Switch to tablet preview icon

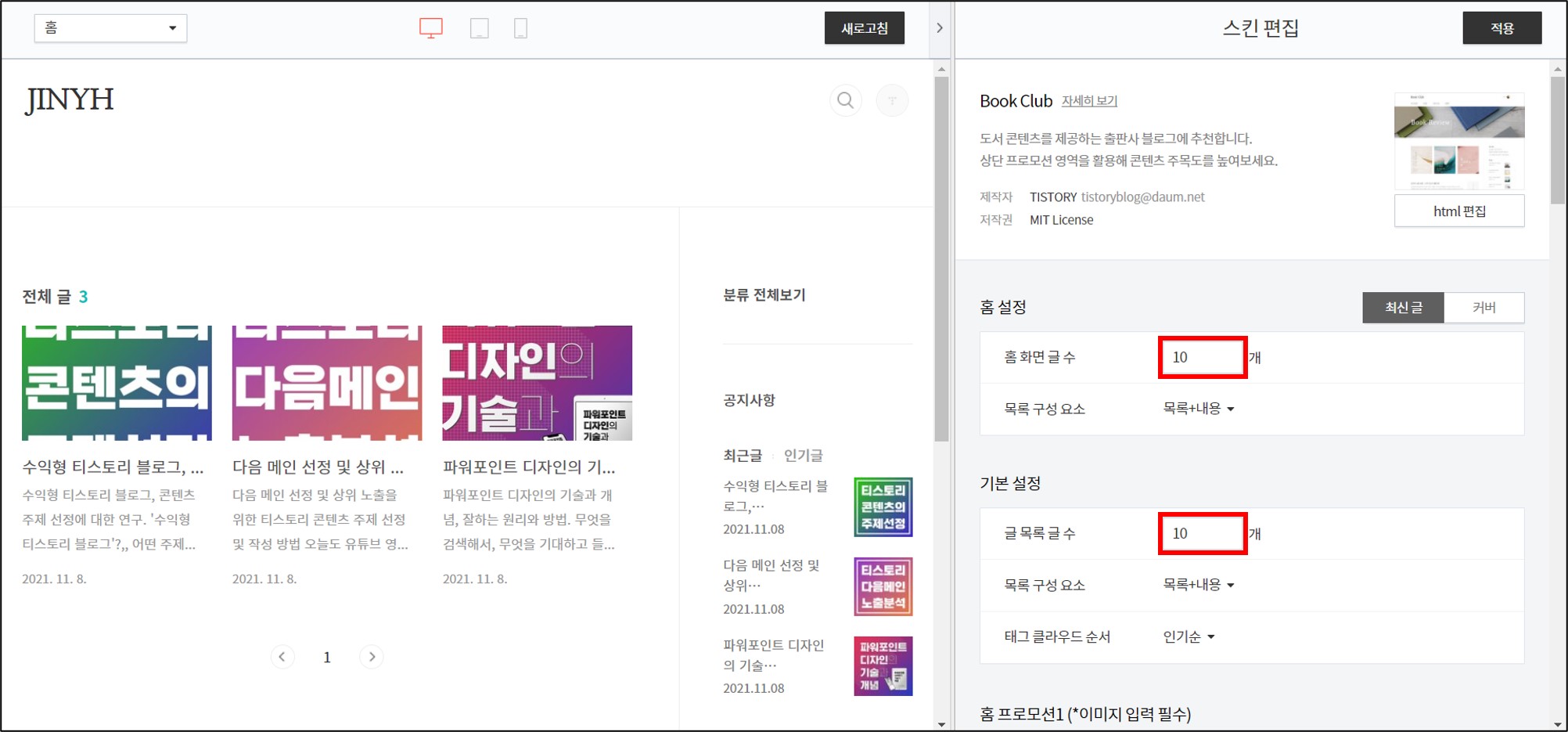(480, 28)
